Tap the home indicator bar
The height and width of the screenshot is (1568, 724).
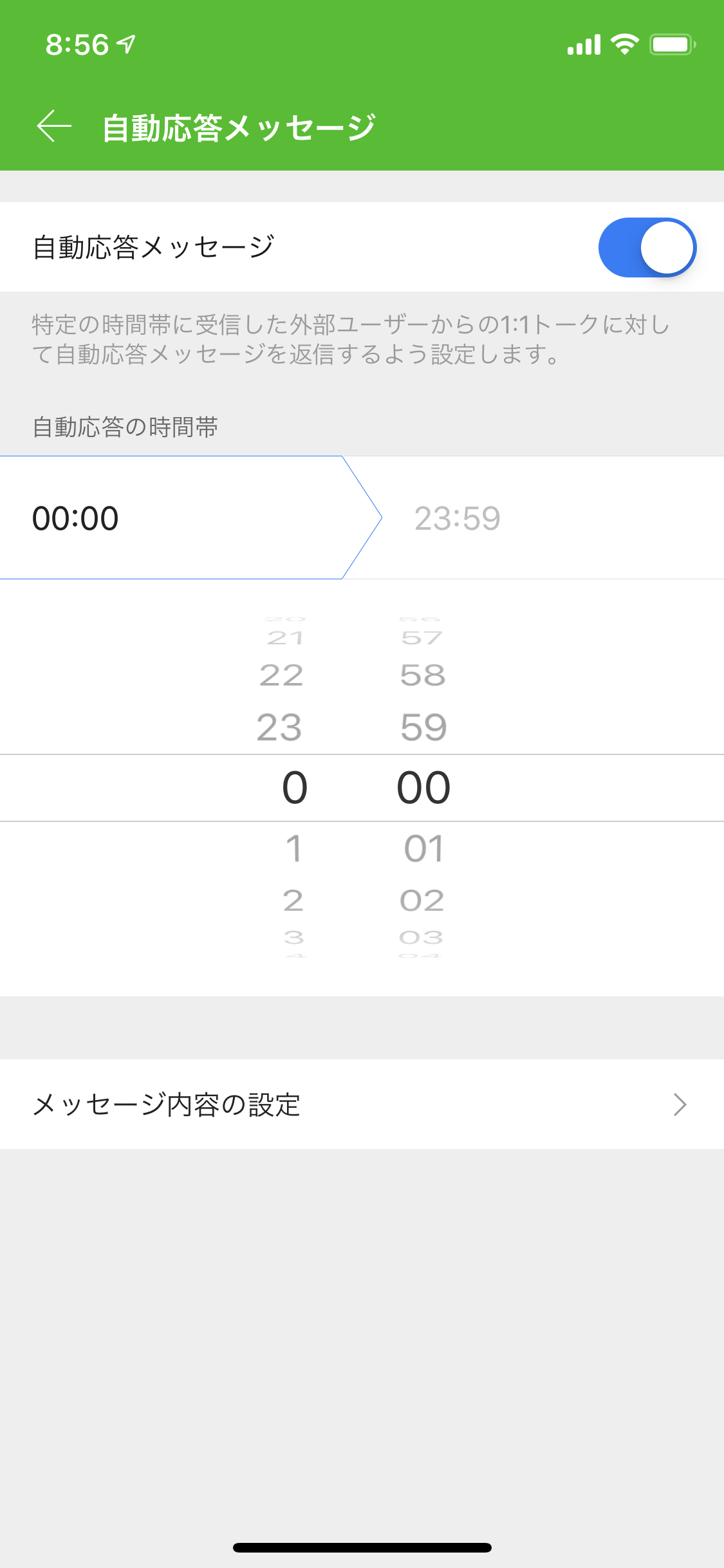[x=362, y=1547]
